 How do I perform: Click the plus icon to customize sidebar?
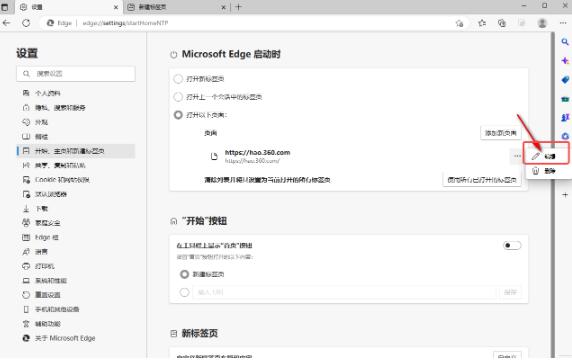pos(565,194)
